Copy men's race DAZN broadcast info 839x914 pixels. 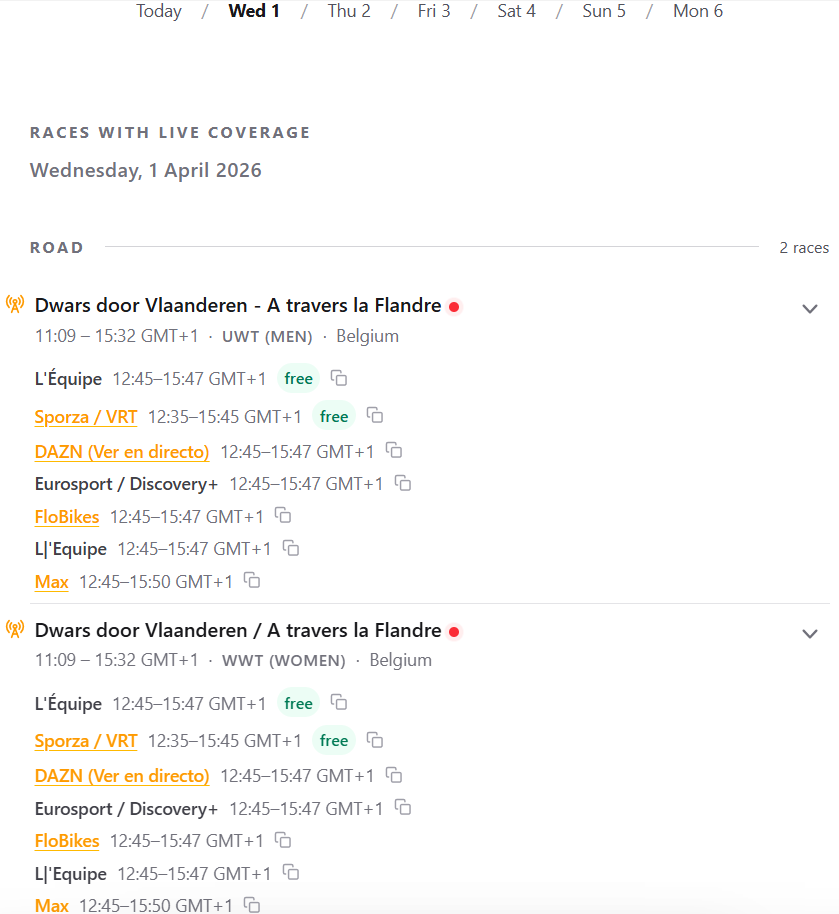(x=394, y=451)
